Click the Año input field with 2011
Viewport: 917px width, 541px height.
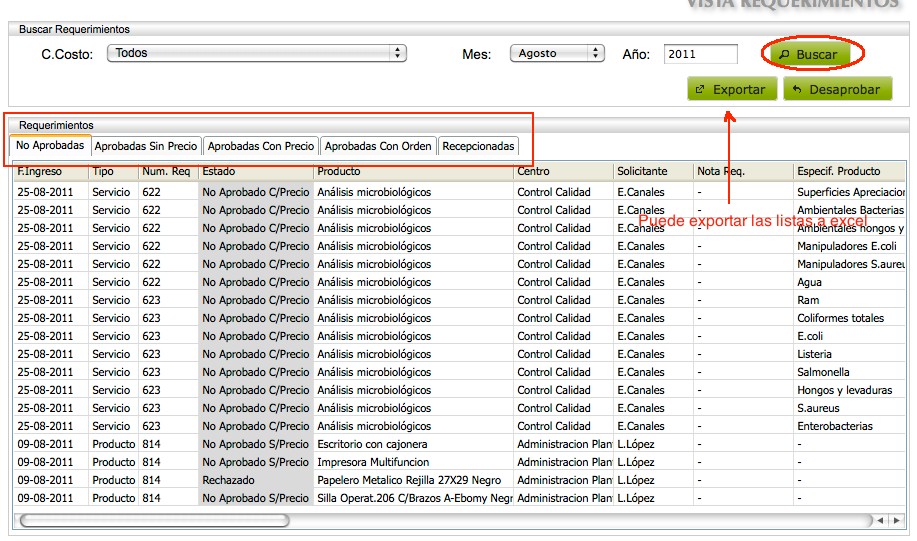pos(701,54)
